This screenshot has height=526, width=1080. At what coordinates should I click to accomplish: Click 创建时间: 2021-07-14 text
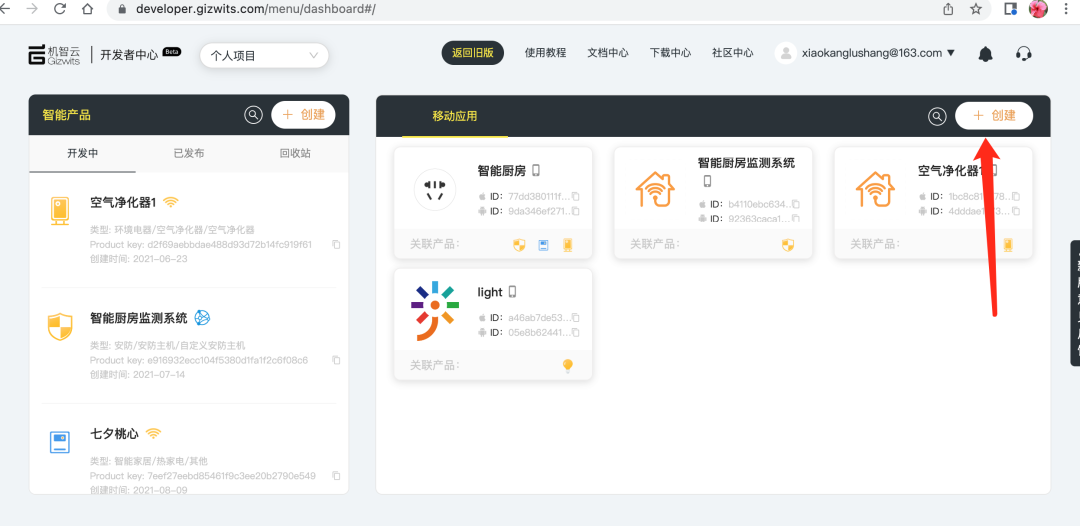(x=138, y=375)
